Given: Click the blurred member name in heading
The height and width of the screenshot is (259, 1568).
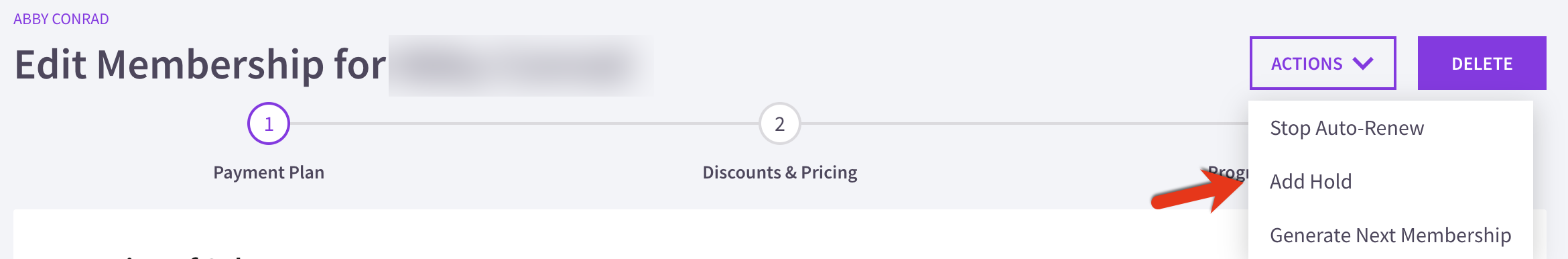Looking at the screenshot, I should pyautogui.click(x=521, y=66).
